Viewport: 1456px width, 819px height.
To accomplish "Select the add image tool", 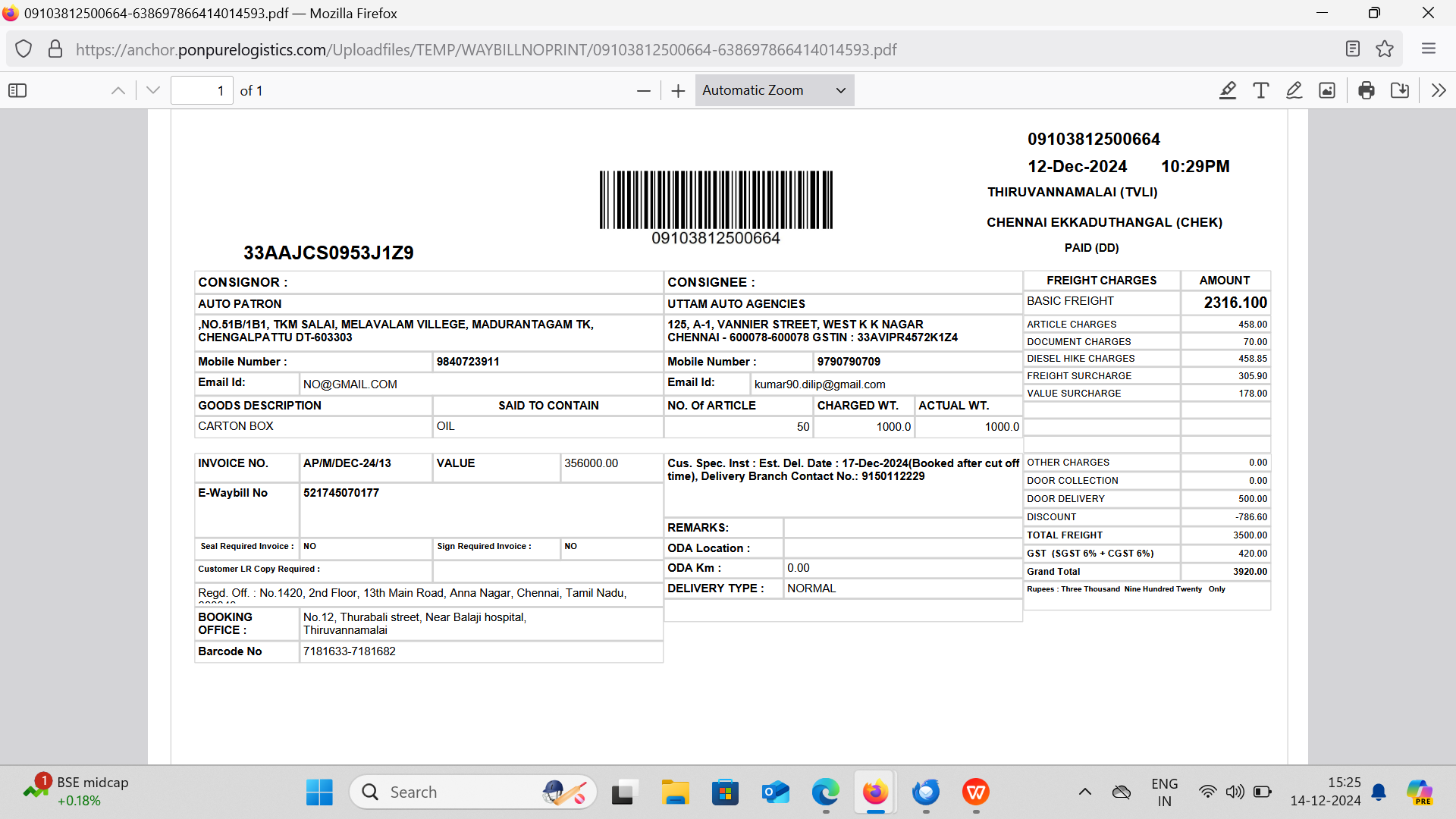I will pyautogui.click(x=1327, y=91).
